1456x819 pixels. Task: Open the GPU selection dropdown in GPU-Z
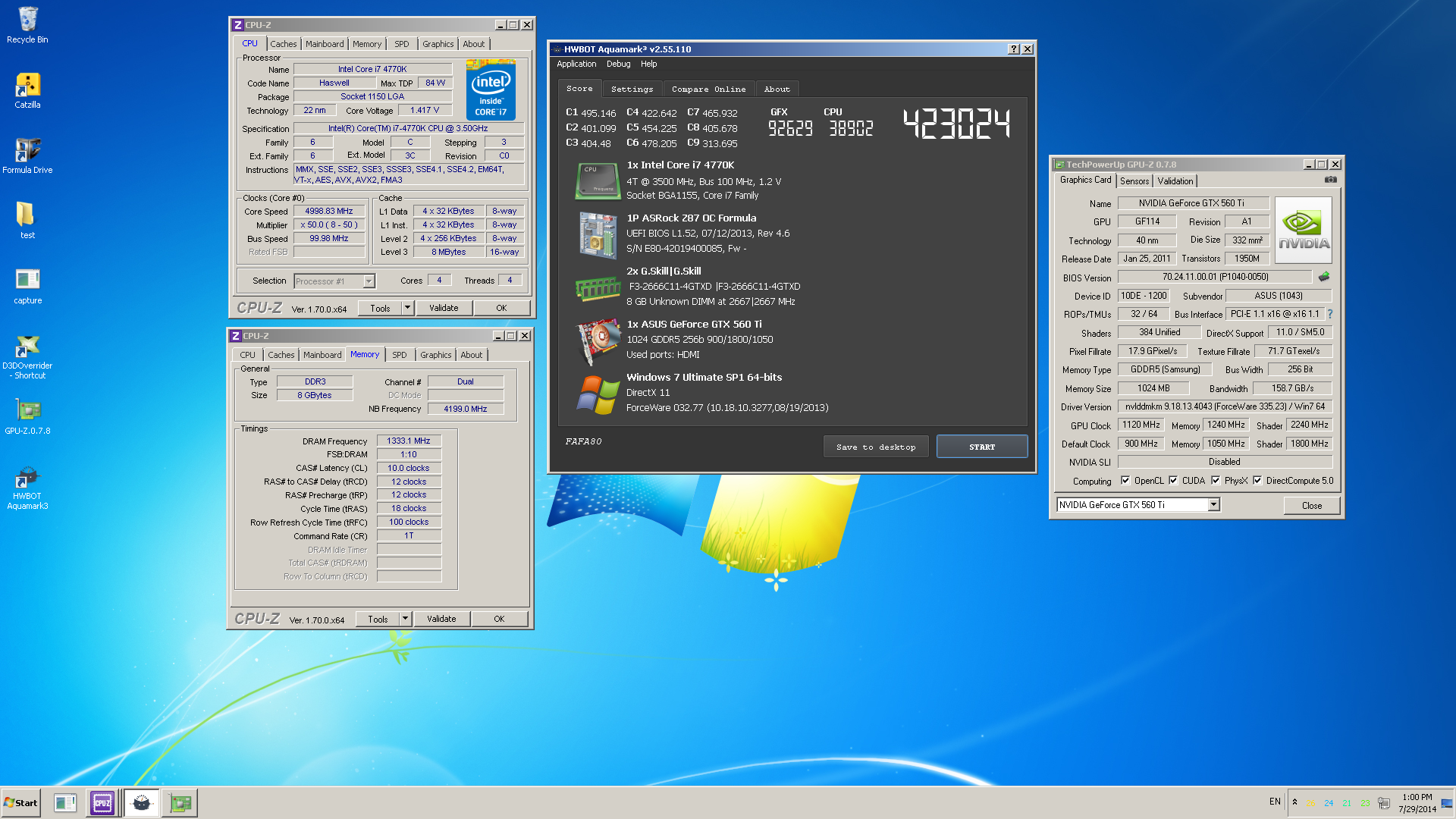coord(1213,505)
